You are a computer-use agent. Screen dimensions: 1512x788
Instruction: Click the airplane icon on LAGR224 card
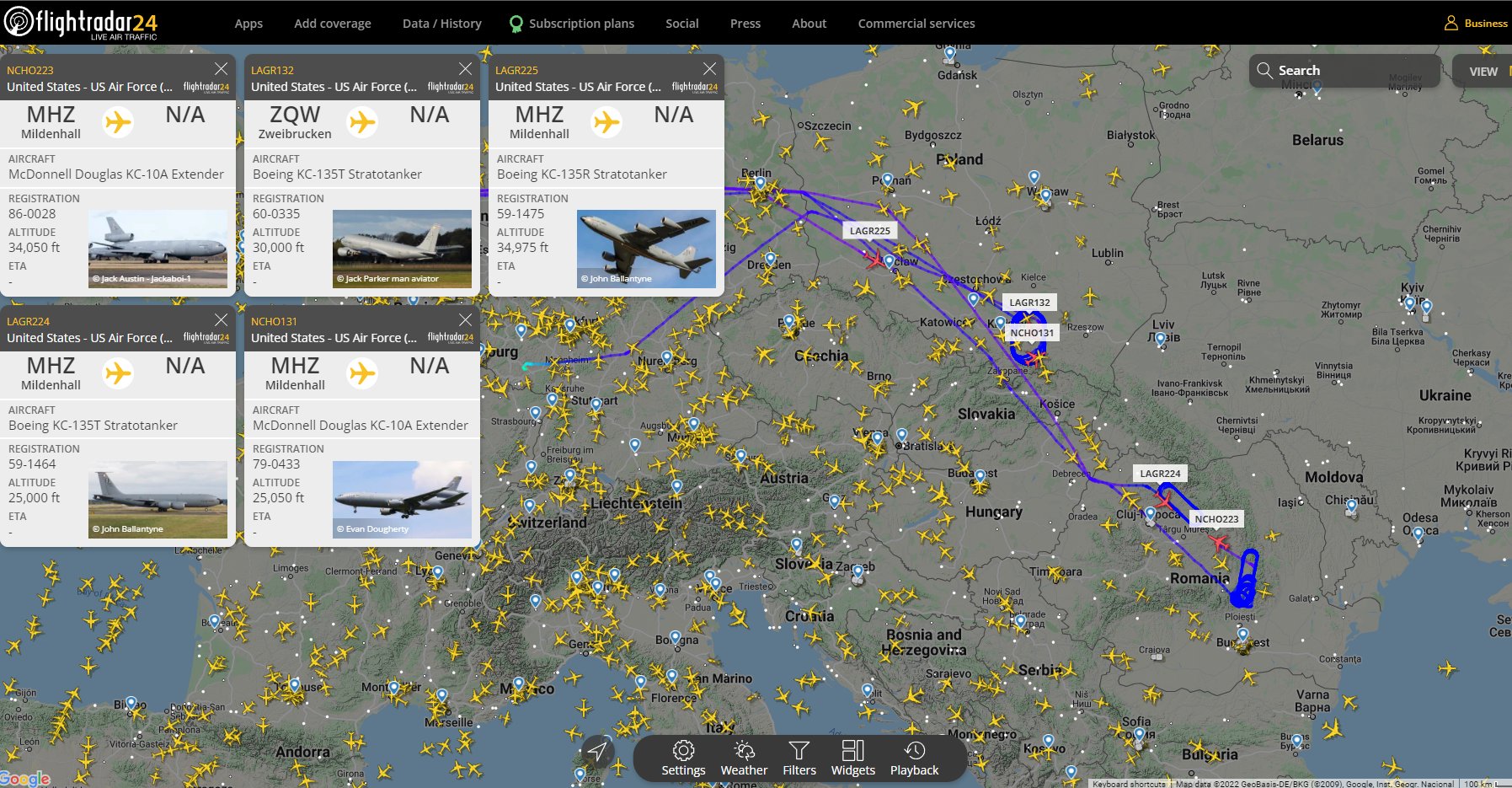(x=118, y=373)
